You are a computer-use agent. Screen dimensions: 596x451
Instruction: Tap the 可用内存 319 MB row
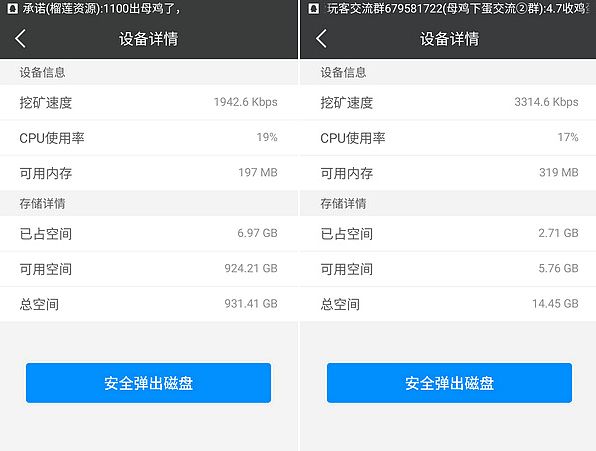[x=448, y=173]
